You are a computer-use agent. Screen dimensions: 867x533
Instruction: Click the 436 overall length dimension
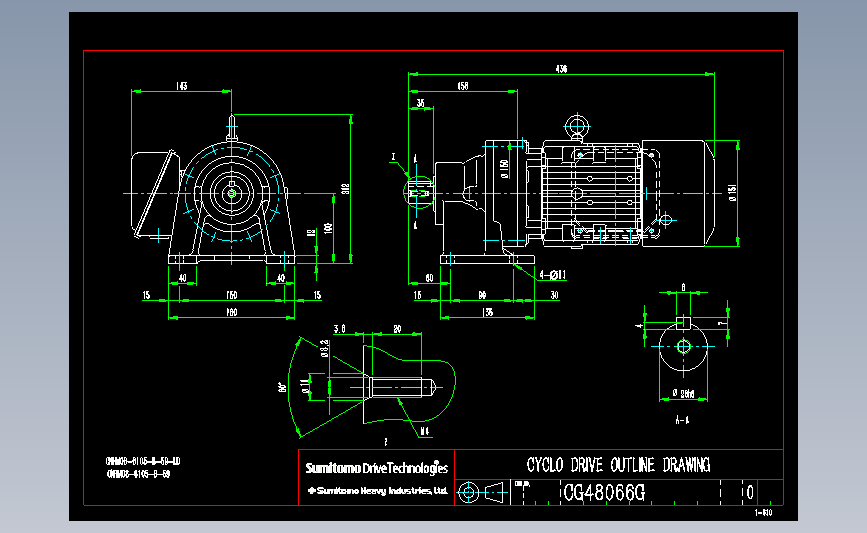click(561, 69)
